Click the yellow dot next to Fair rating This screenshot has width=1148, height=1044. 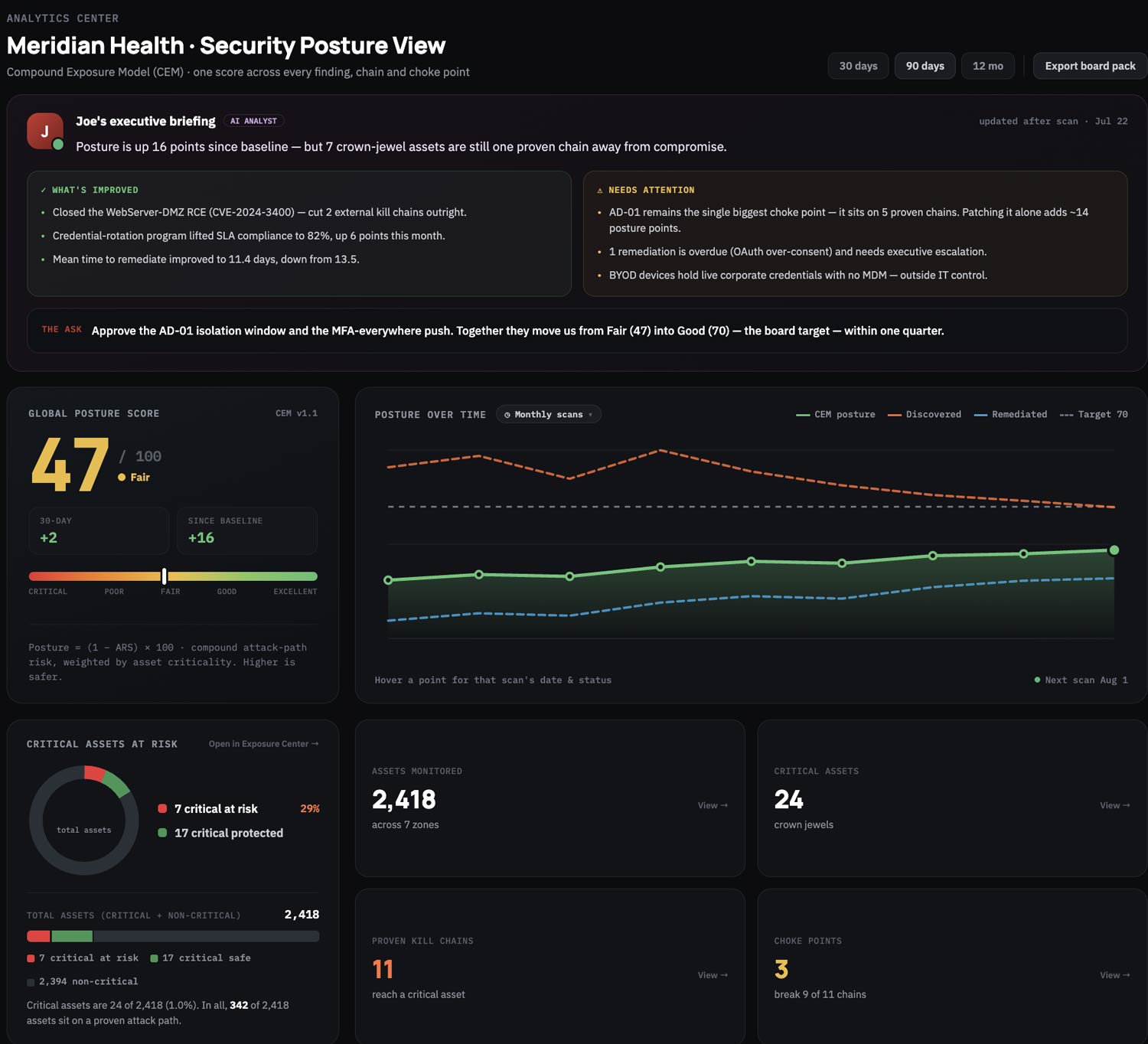point(122,477)
